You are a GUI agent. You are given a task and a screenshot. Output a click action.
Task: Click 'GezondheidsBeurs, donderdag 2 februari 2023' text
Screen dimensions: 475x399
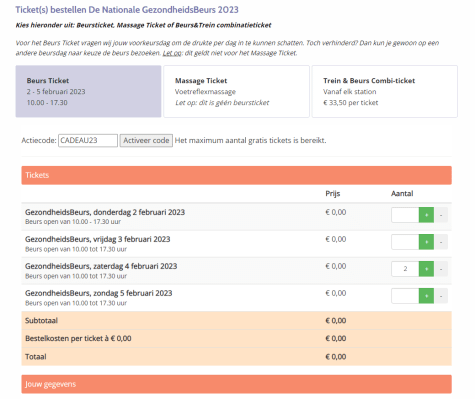[x=105, y=212]
